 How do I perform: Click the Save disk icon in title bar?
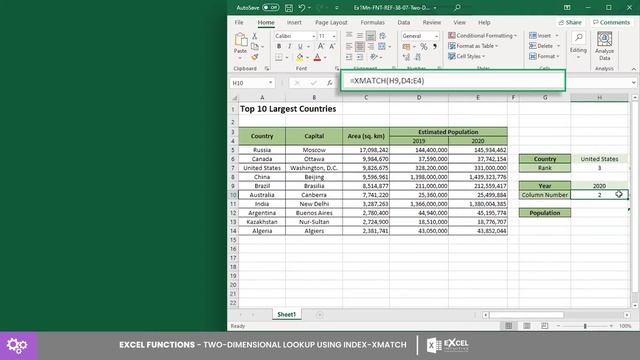pos(289,7)
